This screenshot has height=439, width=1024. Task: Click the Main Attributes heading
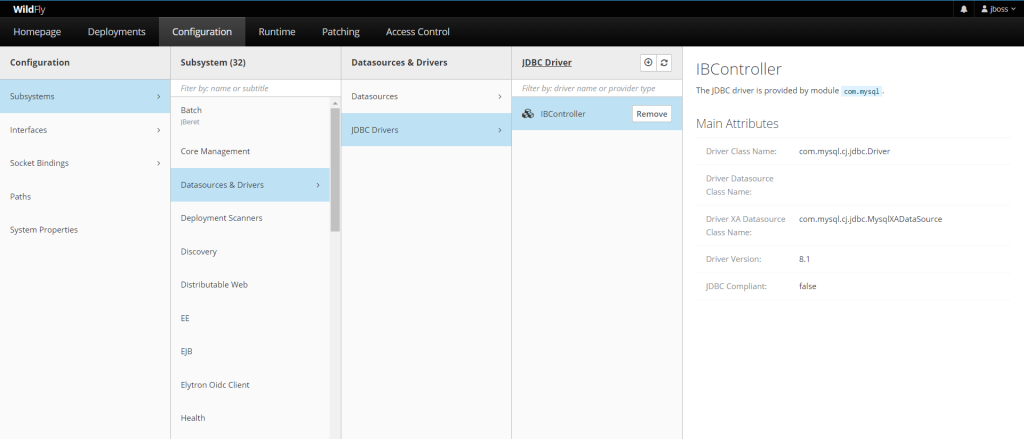[737, 123]
